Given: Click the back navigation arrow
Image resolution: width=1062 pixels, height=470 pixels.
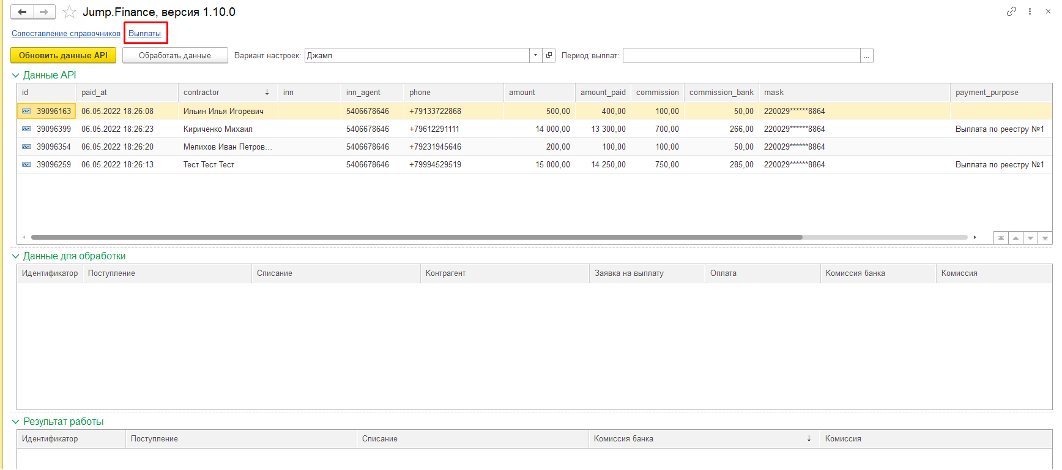Looking at the screenshot, I should coord(20,13).
